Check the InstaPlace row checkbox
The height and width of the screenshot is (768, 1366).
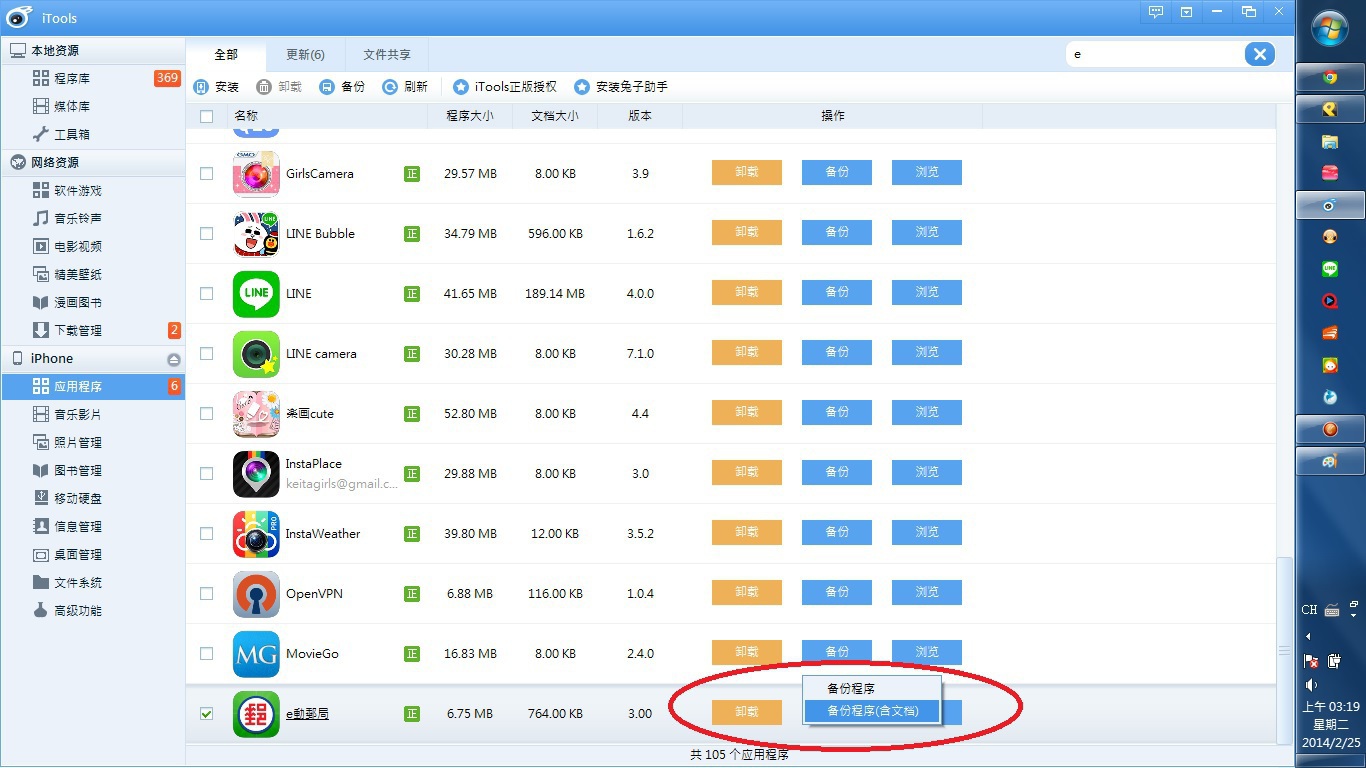click(x=207, y=473)
